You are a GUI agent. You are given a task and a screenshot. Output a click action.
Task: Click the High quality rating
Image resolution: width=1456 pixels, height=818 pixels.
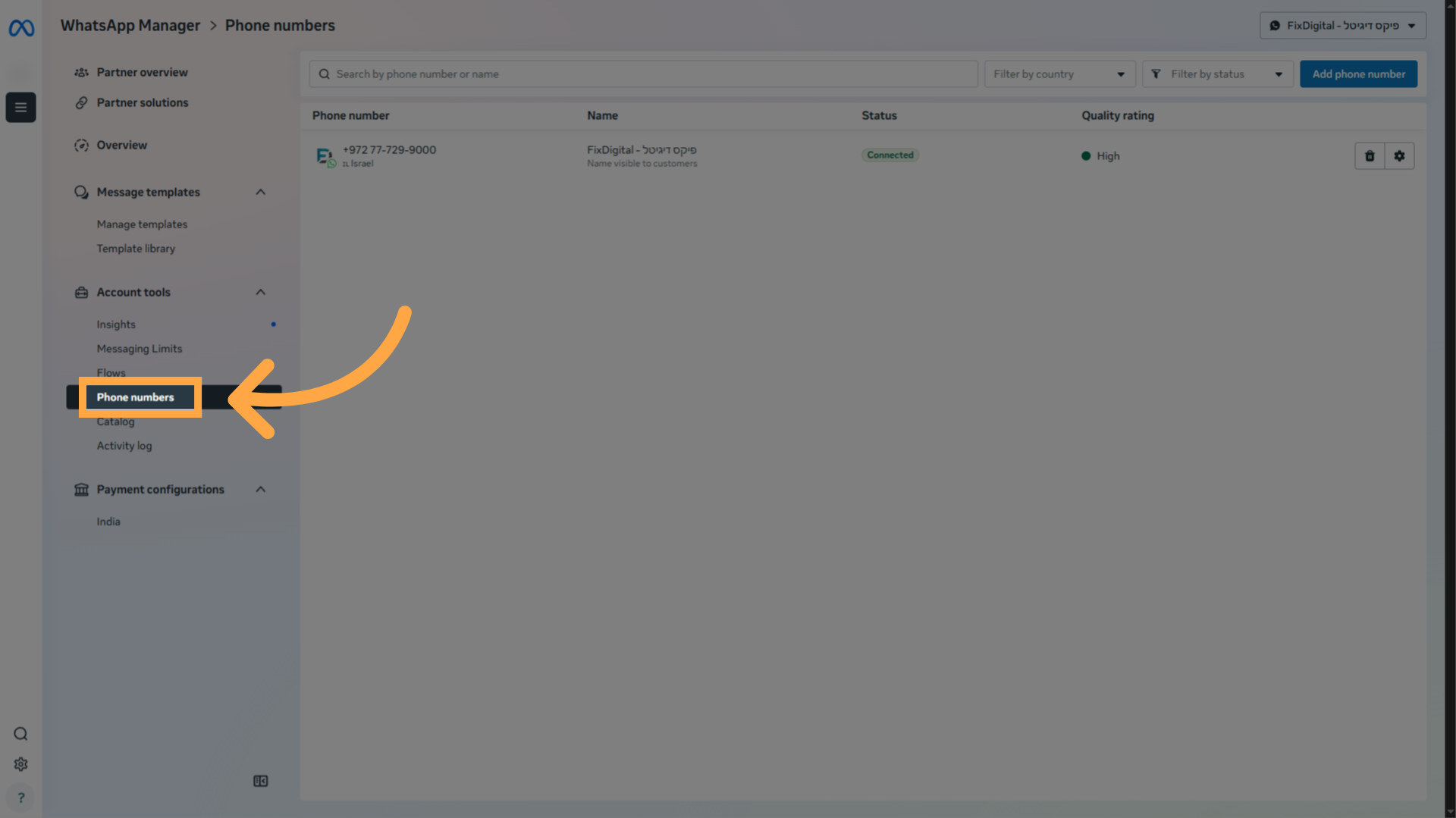pyautogui.click(x=1100, y=156)
